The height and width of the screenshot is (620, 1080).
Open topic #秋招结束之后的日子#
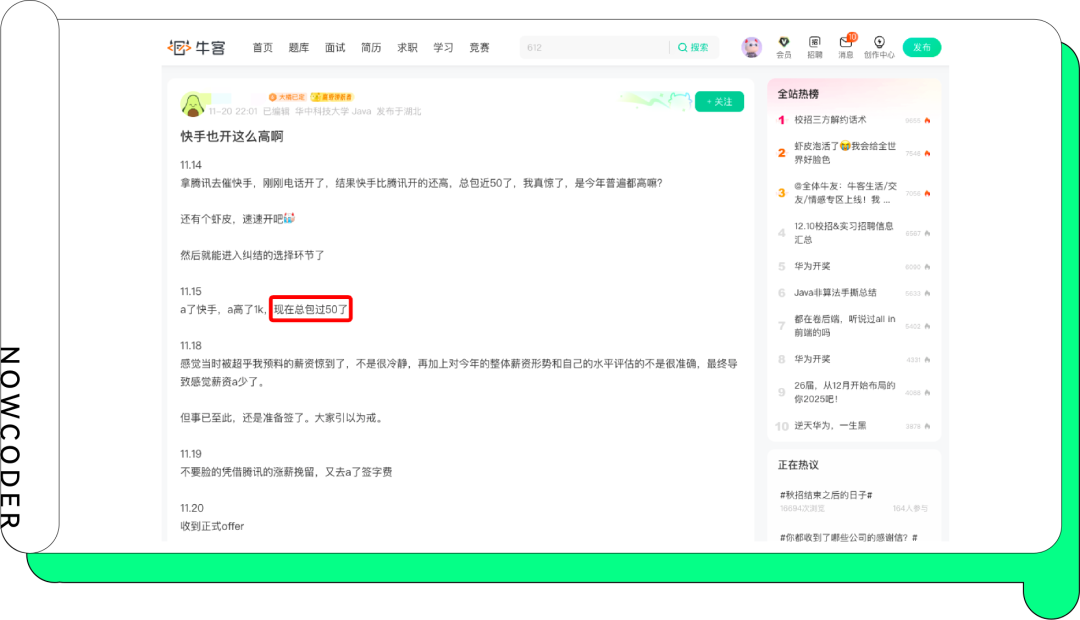click(x=826, y=495)
